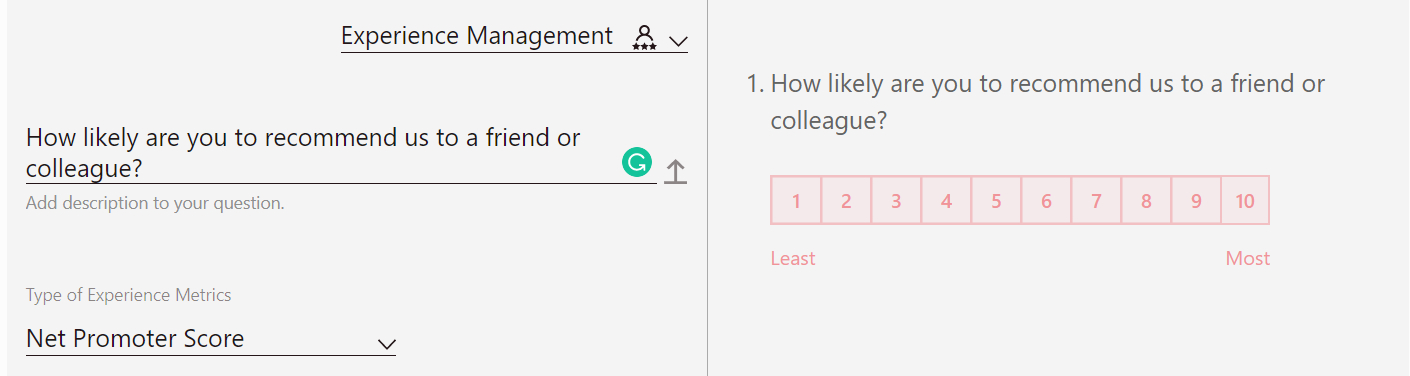1410x376 pixels.
Task: Select rating 2 on the scale
Action: tap(846, 200)
